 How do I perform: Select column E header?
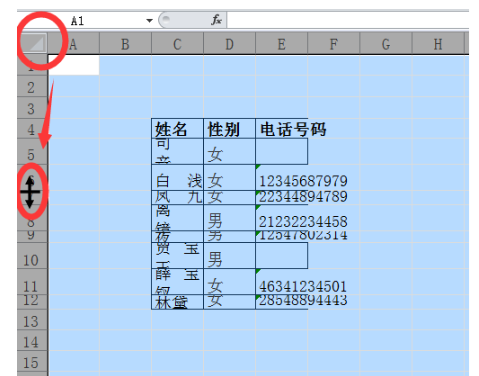click(281, 44)
